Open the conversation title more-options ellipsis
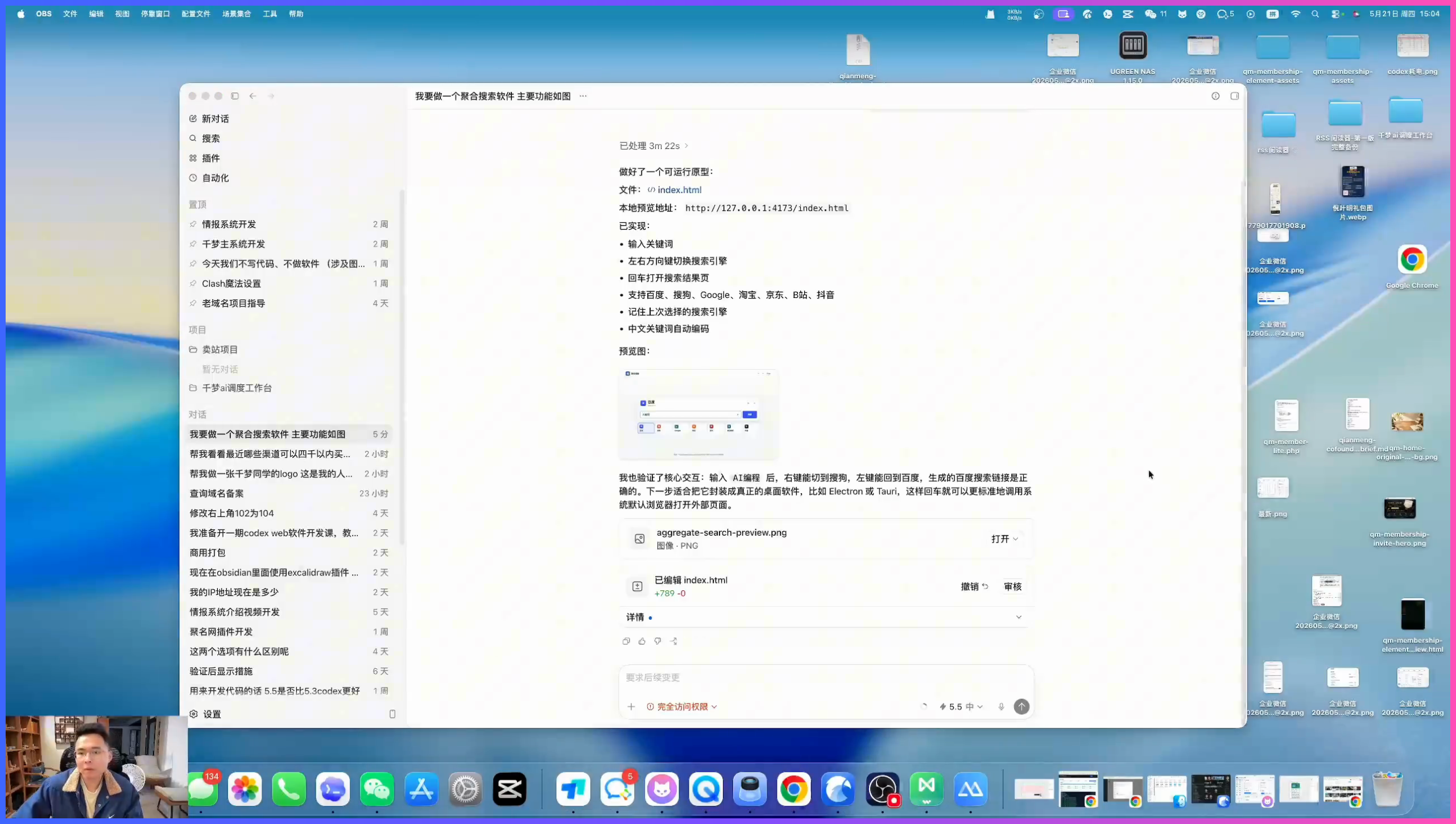Viewport: 1456px width, 824px height. [x=583, y=96]
